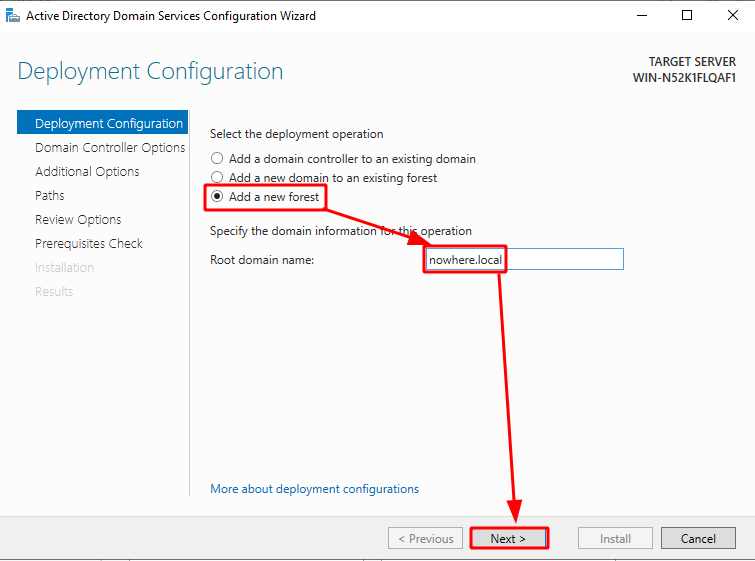
Task: Click the Cancel button
Action: (698, 538)
